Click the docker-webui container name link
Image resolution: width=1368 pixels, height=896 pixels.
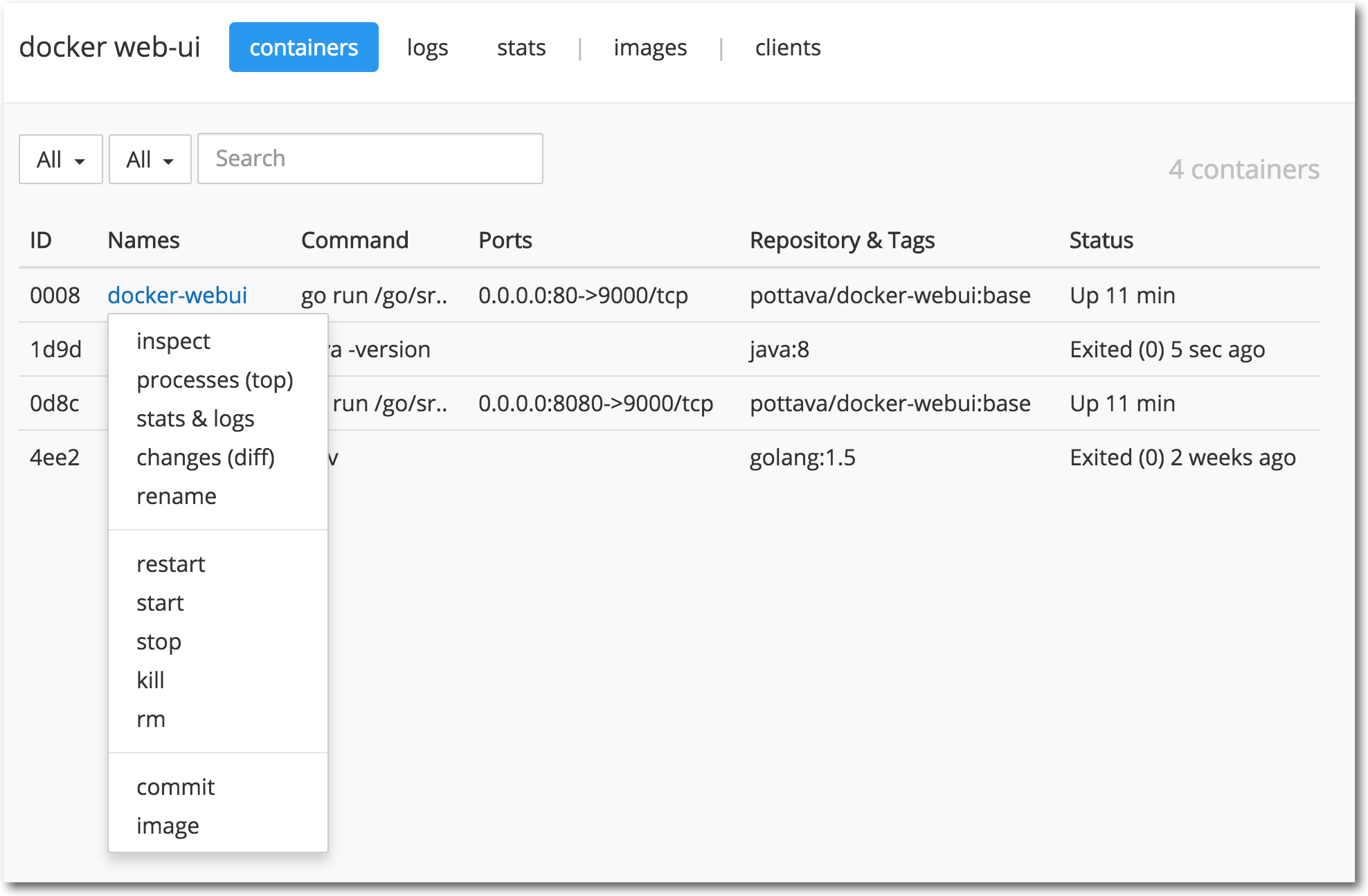(177, 296)
